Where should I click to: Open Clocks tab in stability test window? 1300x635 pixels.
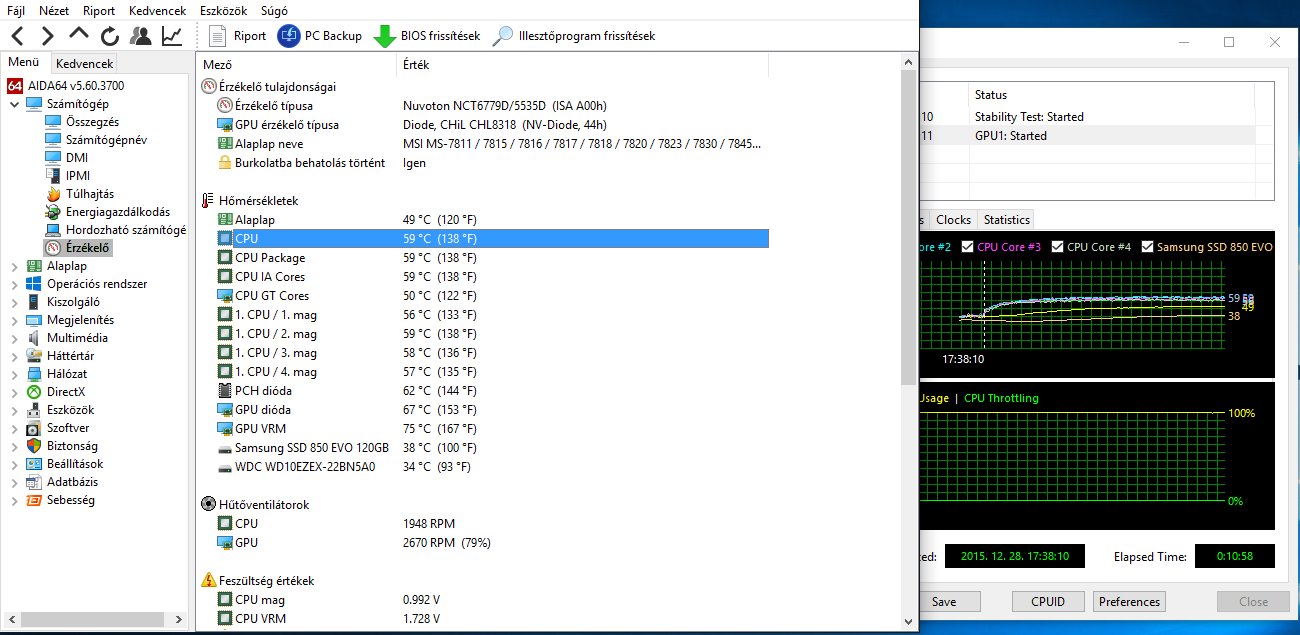coord(953,220)
